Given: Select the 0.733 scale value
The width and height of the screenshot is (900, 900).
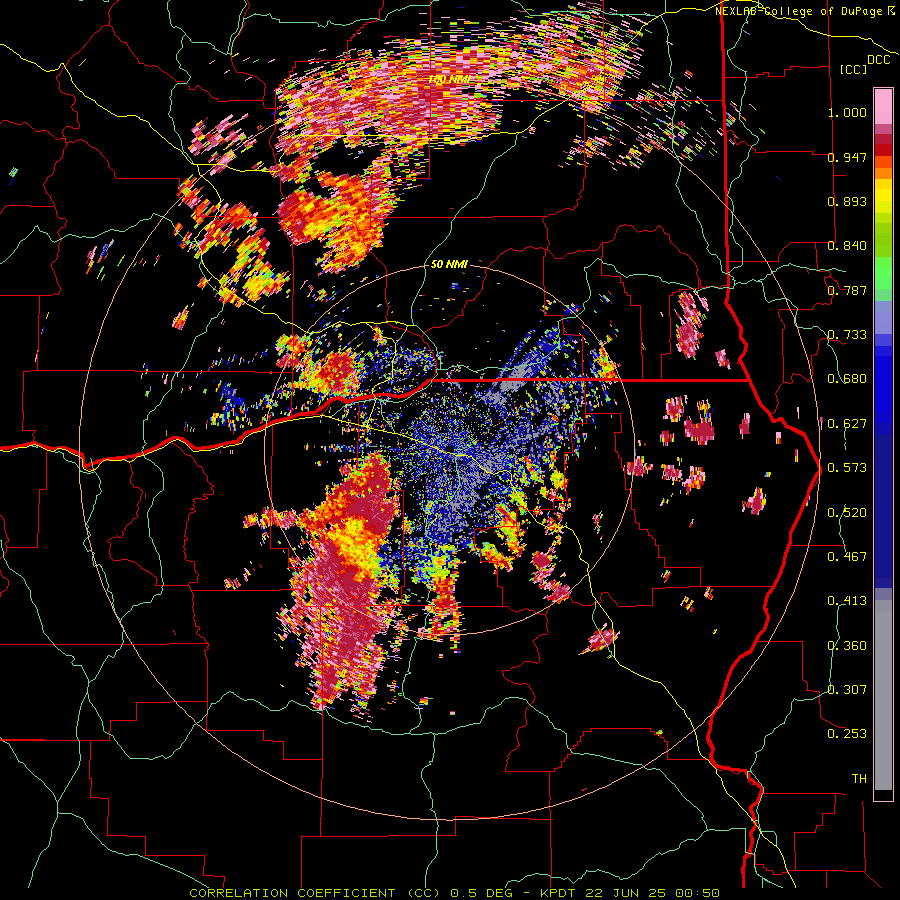Looking at the screenshot, I should pos(847,335).
